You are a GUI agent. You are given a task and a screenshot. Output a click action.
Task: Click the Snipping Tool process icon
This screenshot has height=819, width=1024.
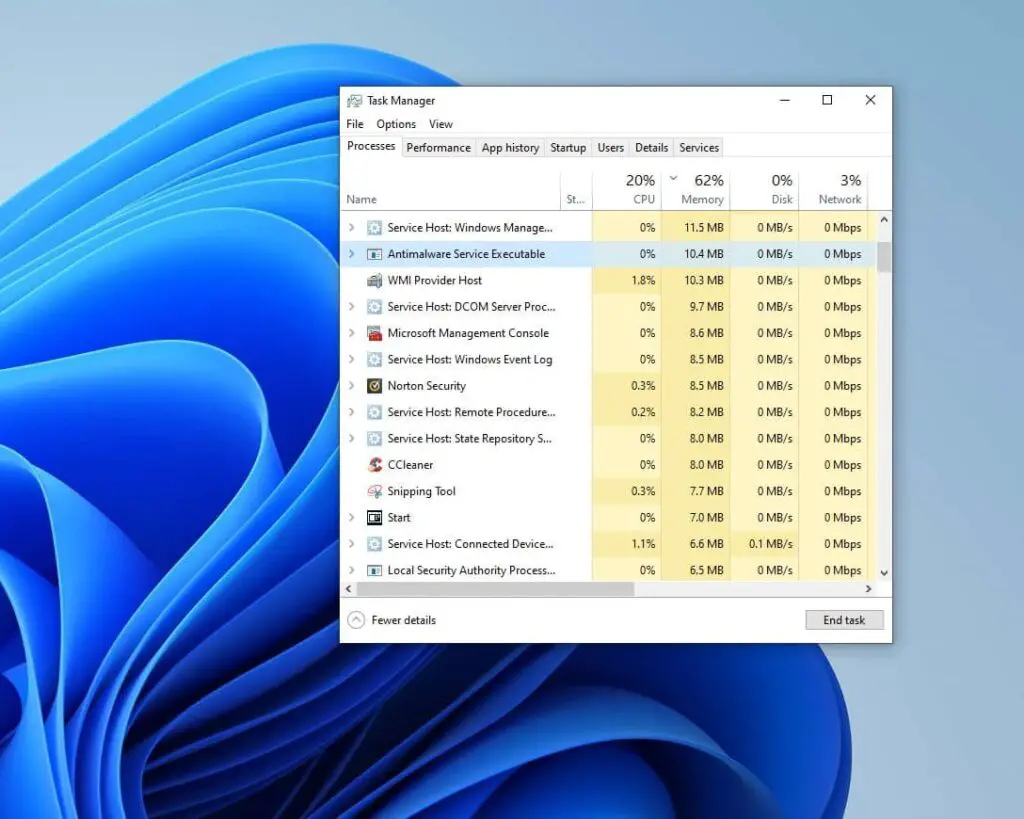pyautogui.click(x=373, y=491)
